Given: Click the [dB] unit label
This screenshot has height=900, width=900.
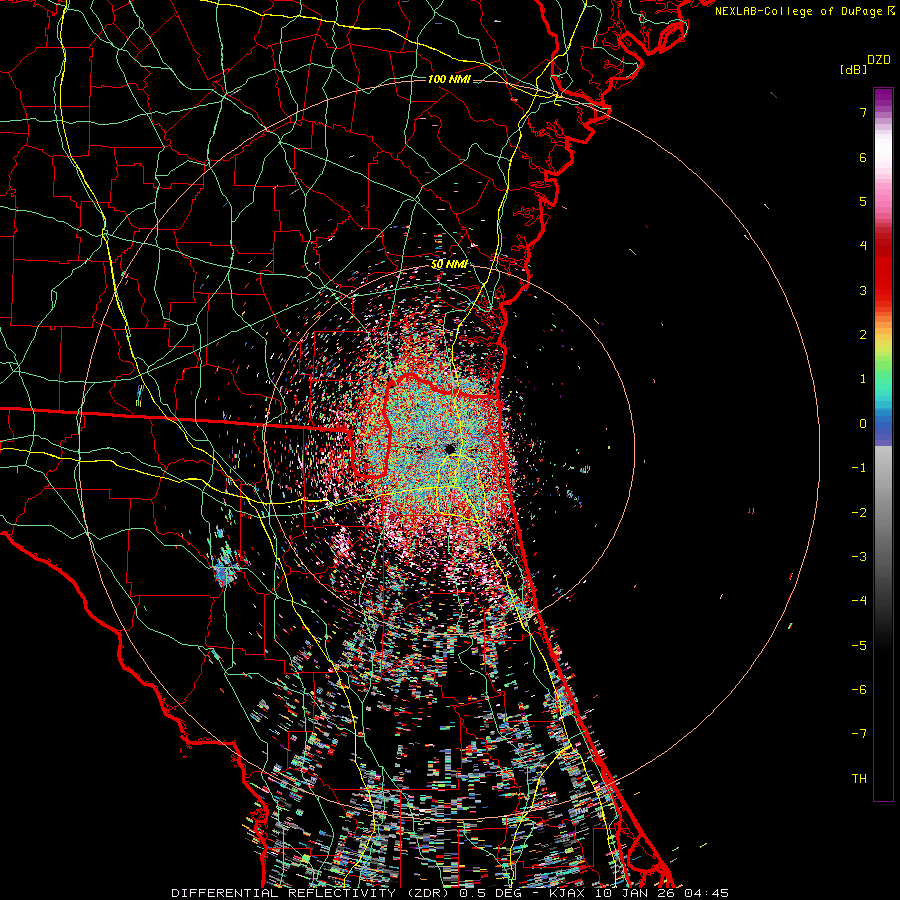Looking at the screenshot, I should pyautogui.click(x=853, y=69).
